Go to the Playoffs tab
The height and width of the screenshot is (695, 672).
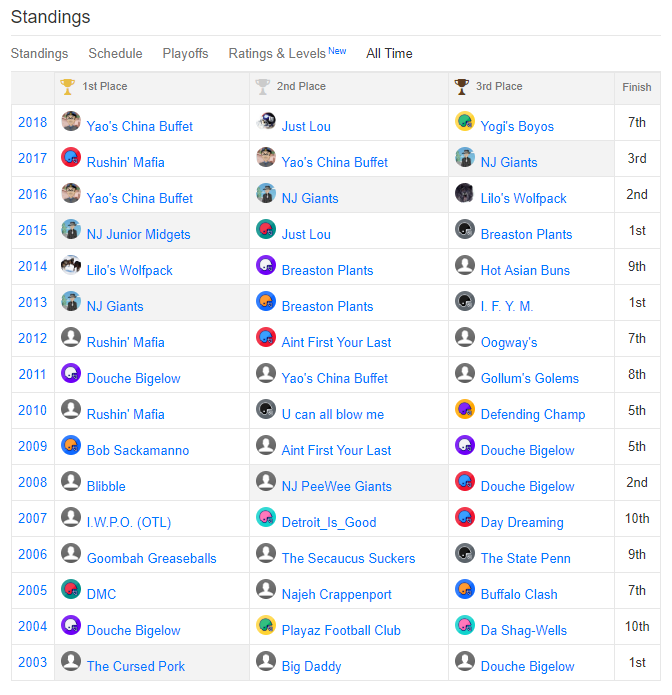(x=185, y=54)
